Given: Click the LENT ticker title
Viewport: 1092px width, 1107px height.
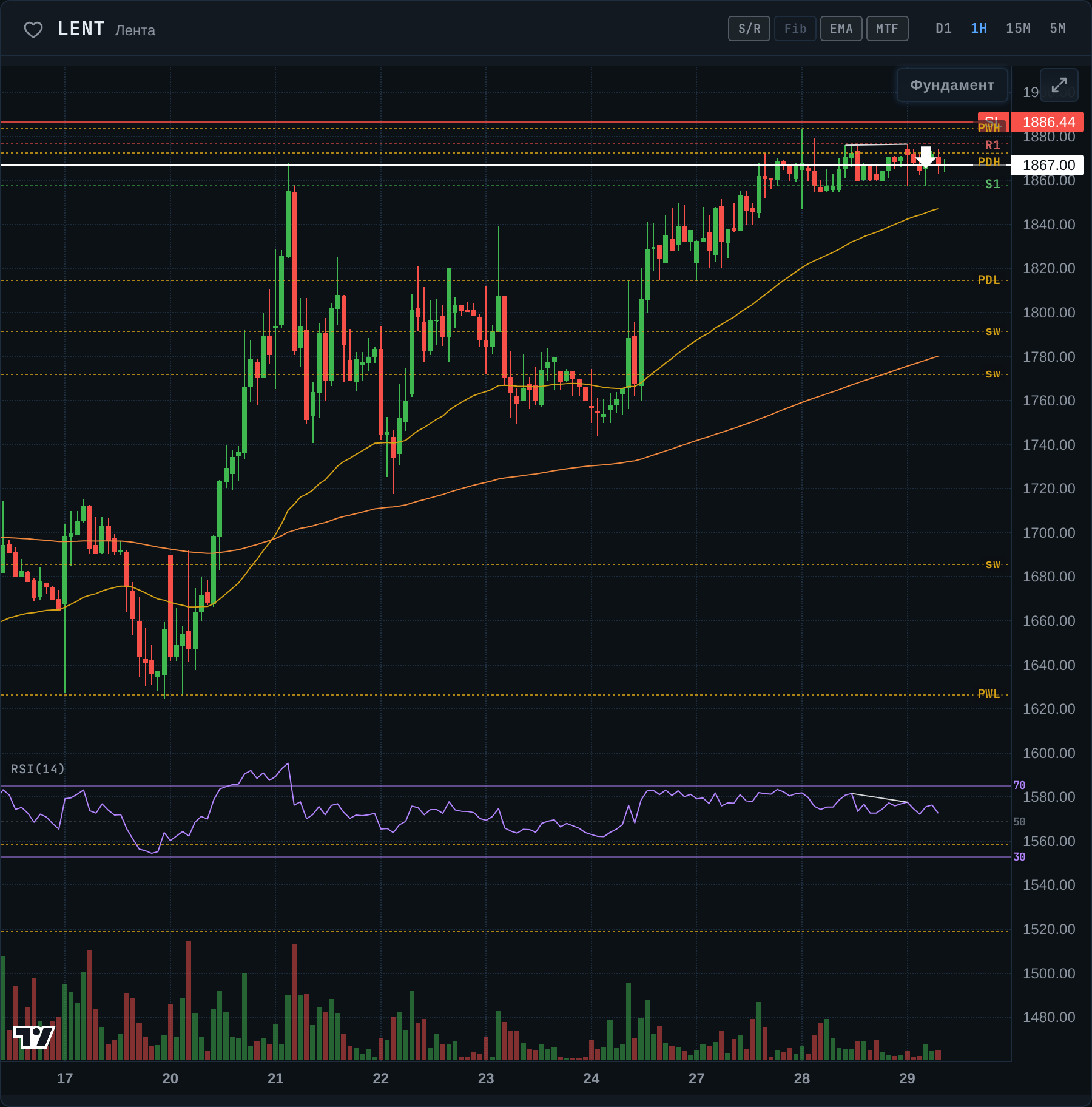Looking at the screenshot, I should coord(81,29).
